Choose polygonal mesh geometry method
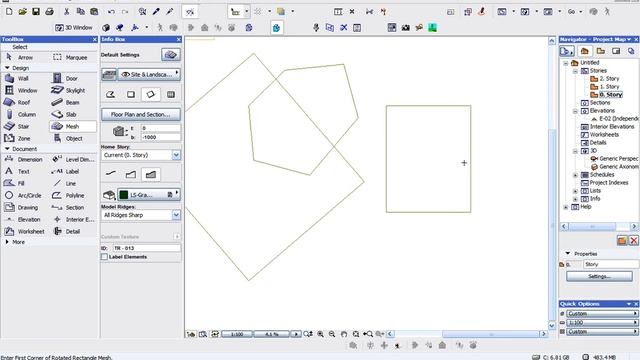This screenshot has height=360, width=640. 111,94
